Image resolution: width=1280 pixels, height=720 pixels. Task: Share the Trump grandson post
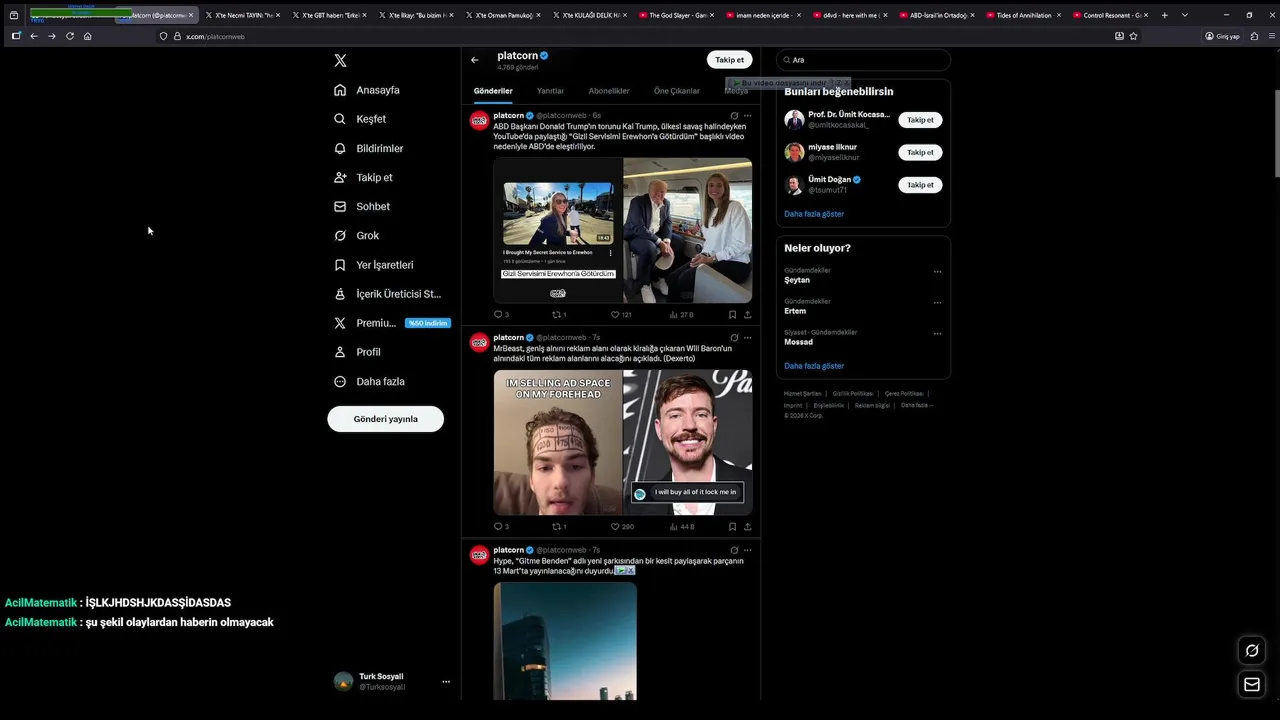[x=747, y=315]
